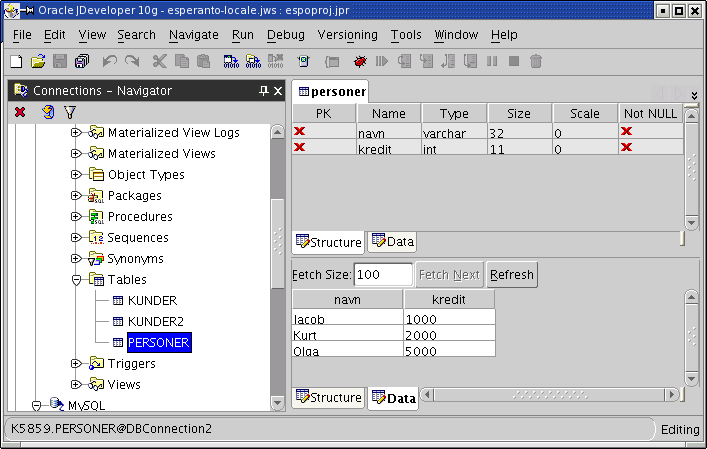Toggle the Navigator panel pin icon
The width and height of the screenshot is (707, 449).
point(263,91)
